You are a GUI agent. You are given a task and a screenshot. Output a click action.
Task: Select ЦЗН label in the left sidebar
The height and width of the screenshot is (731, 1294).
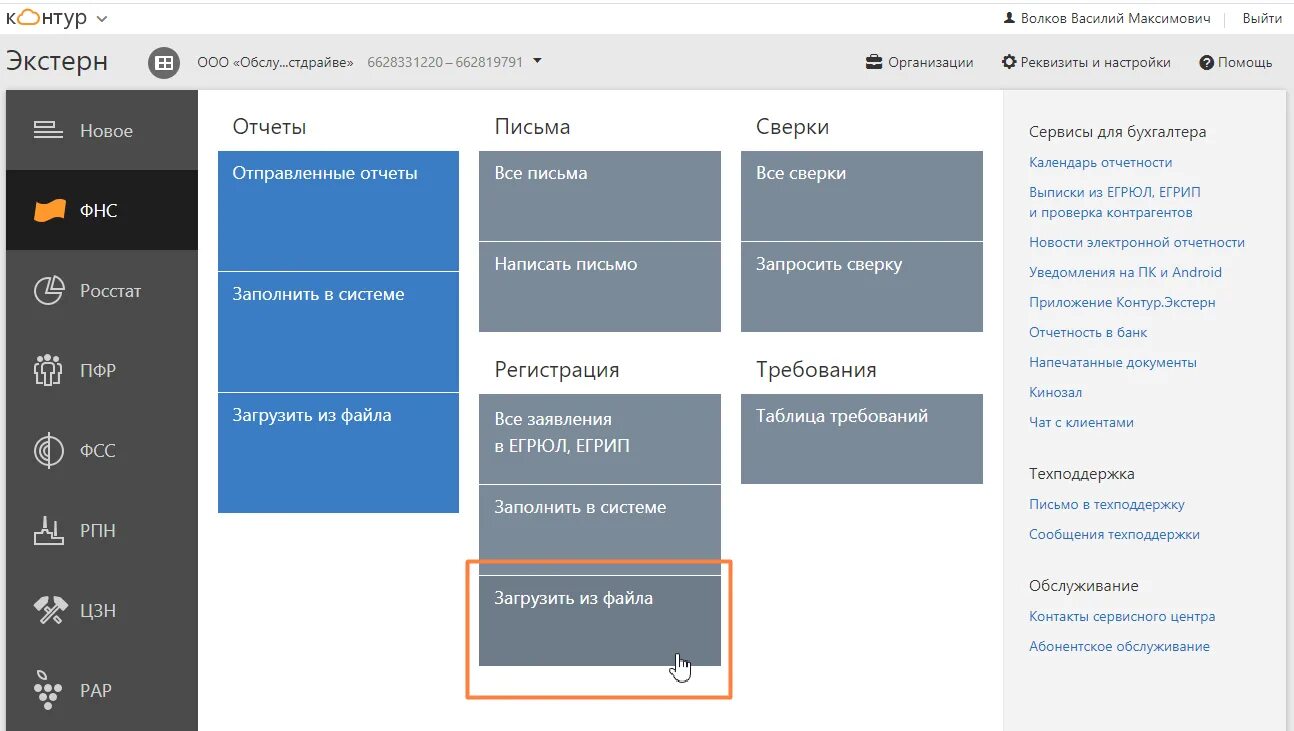click(x=98, y=611)
